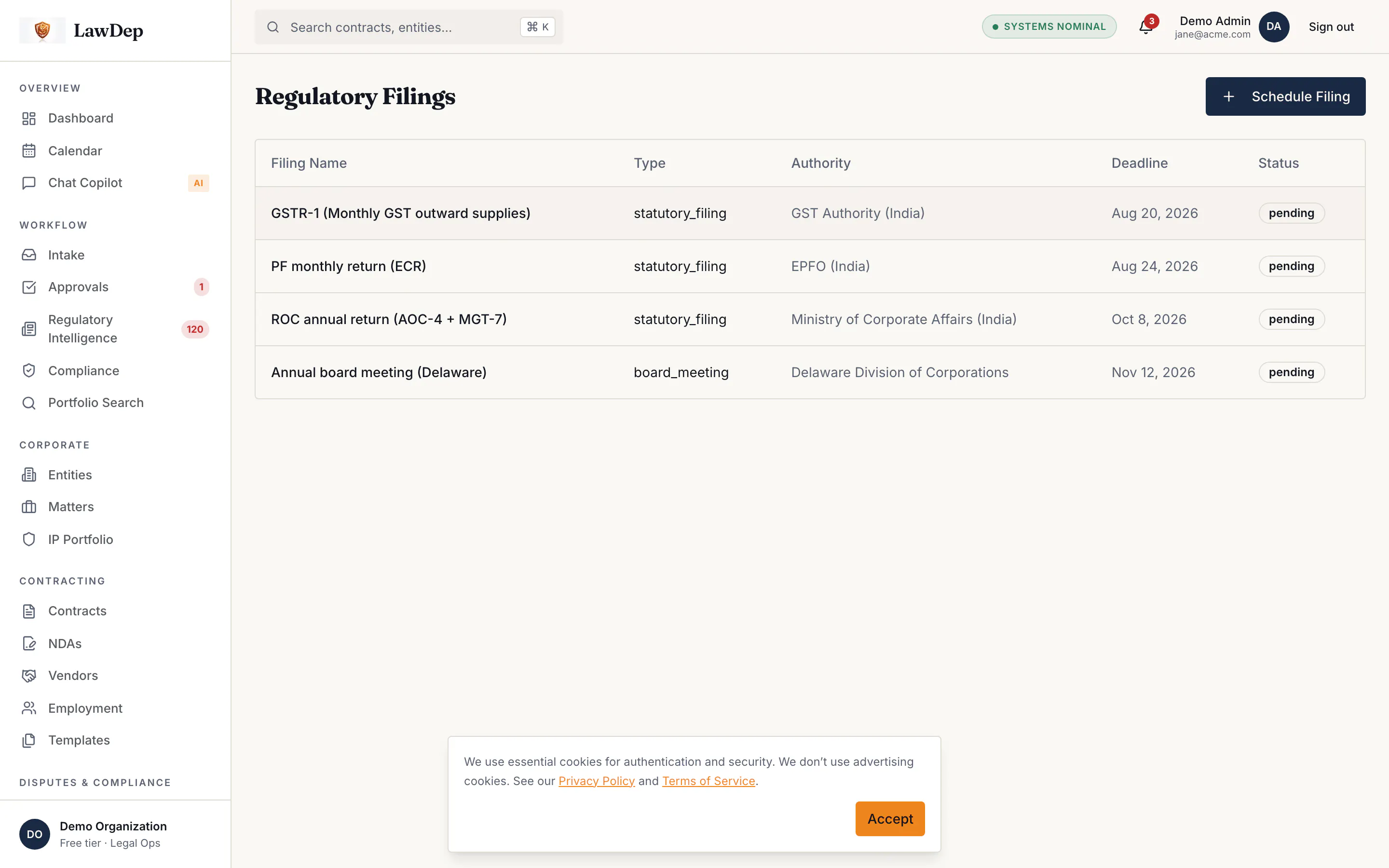Click the Authority column header
This screenshot has width=1389, height=868.
821,163
